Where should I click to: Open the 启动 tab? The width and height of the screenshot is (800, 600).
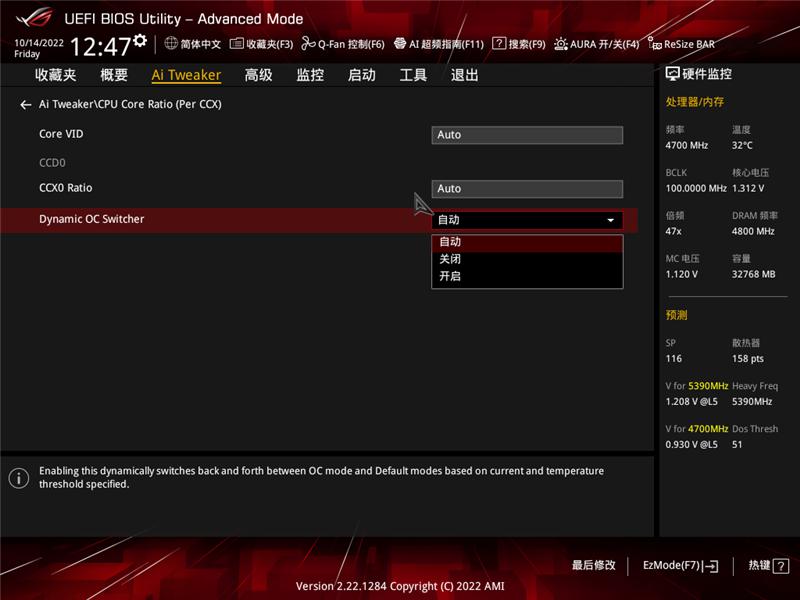362,75
